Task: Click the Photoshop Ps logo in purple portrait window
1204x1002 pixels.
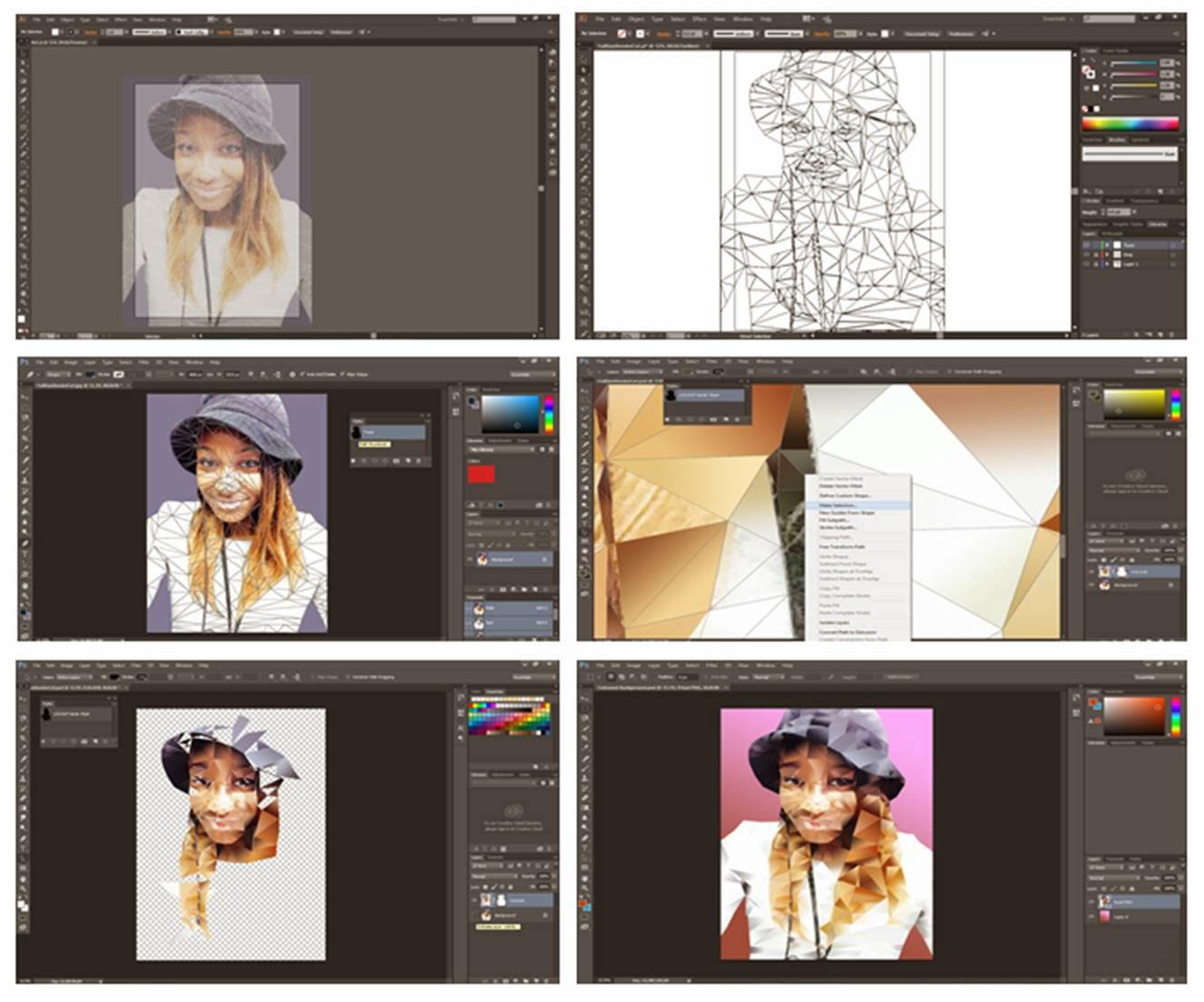Action: click(24, 362)
